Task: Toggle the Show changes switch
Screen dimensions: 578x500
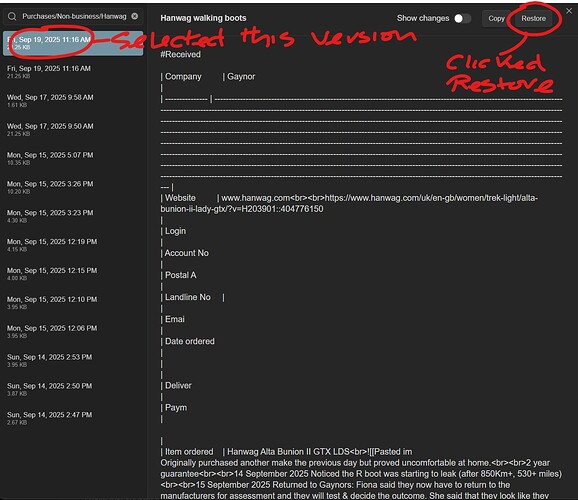Action: pyautogui.click(x=463, y=18)
